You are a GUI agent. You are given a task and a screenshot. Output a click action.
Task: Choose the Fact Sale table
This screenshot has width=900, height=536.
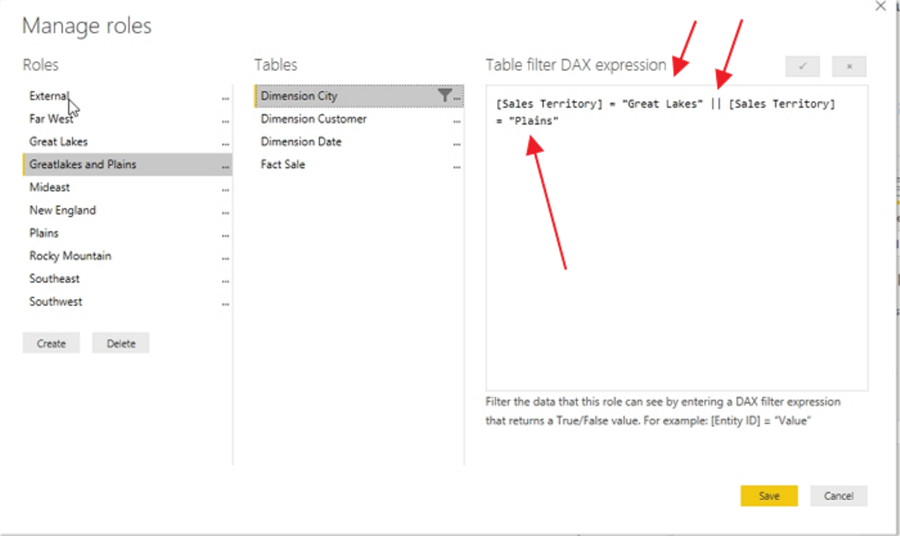pyautogui.click(x=283, y=164)
